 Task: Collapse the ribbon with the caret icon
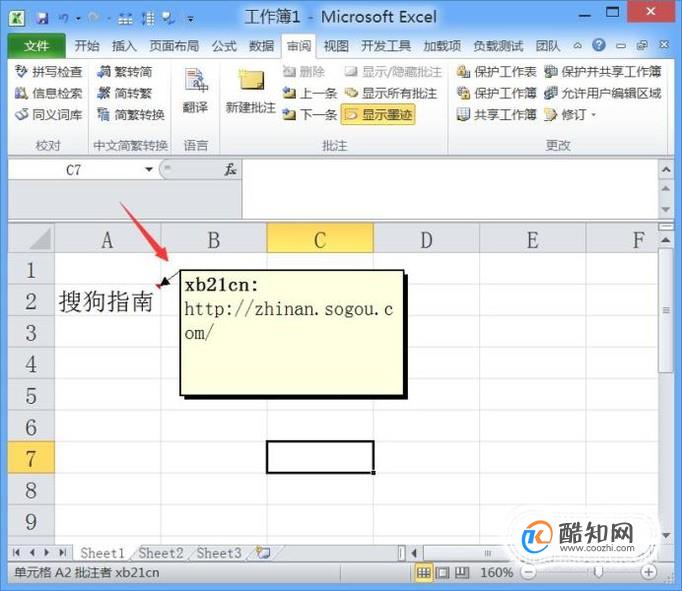coord(577,45)
